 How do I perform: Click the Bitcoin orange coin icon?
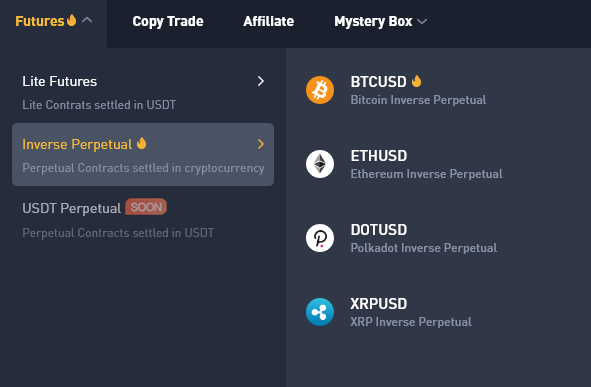click(x=320, y=90)
